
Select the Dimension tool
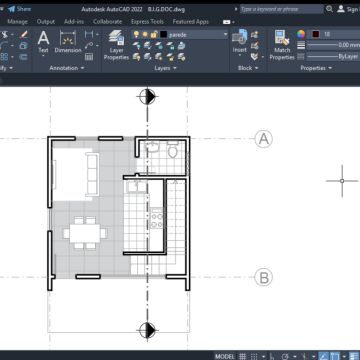point(68,41)
